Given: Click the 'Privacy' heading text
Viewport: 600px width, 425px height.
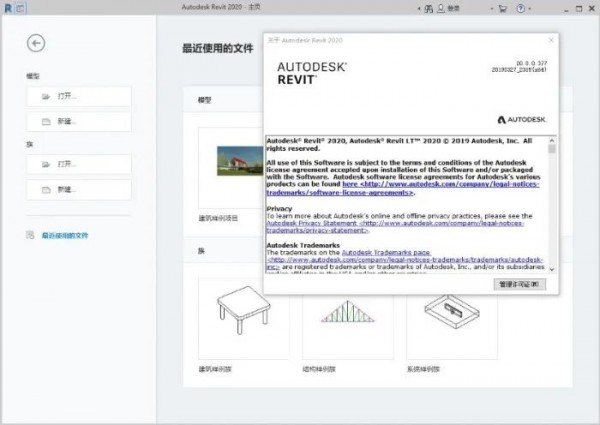Looking at the screenshot, I should pos(279,208).
